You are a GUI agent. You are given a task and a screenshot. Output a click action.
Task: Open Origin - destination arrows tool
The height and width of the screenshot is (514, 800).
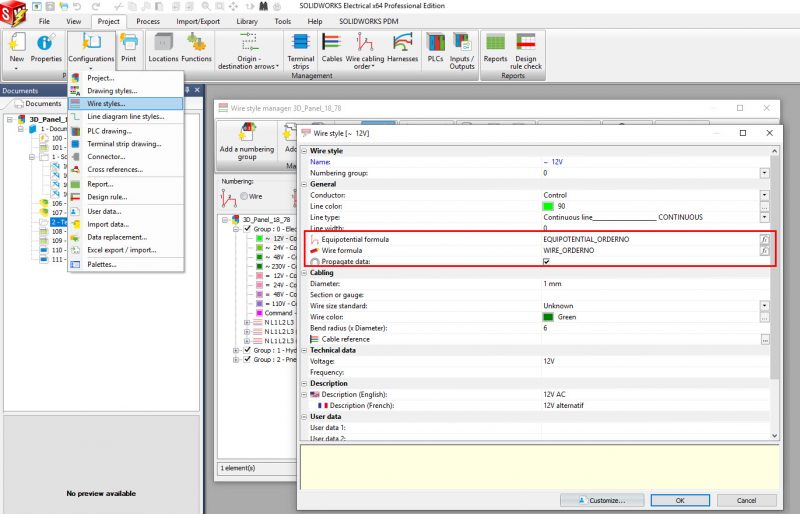click(248, 51)
